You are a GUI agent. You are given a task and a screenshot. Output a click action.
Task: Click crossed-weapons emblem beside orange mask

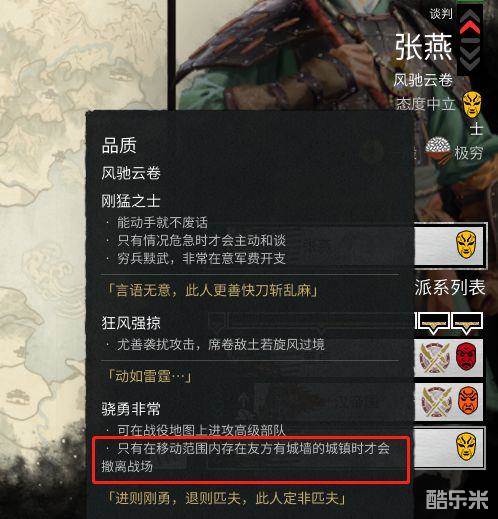tap(436, 402)
